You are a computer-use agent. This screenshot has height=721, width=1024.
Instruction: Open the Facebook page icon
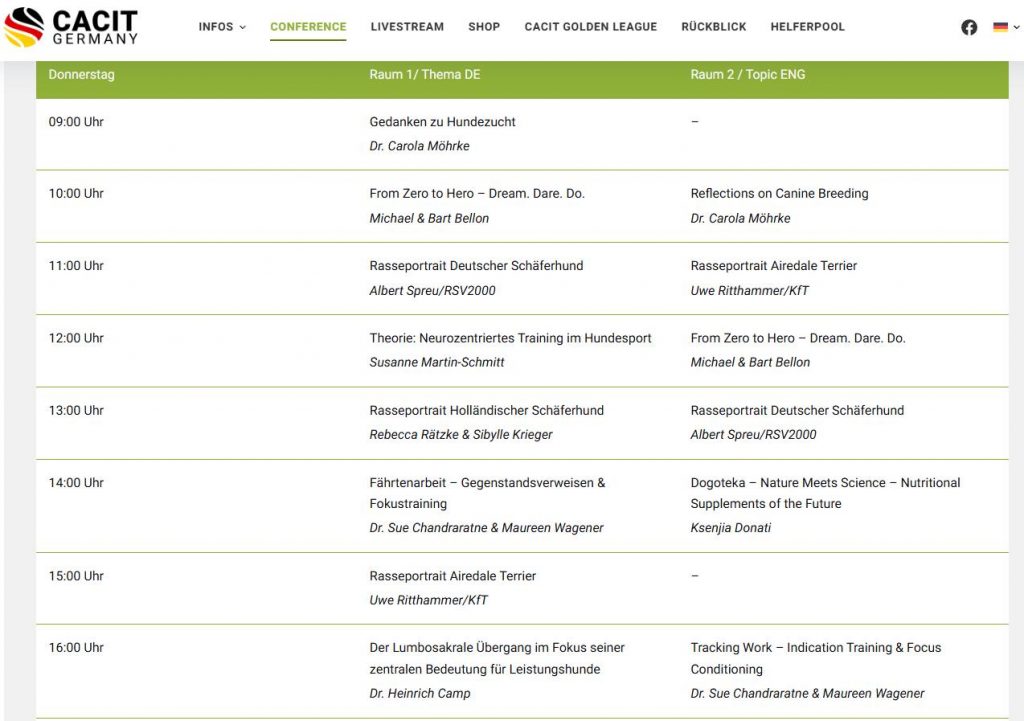(969, 27)
